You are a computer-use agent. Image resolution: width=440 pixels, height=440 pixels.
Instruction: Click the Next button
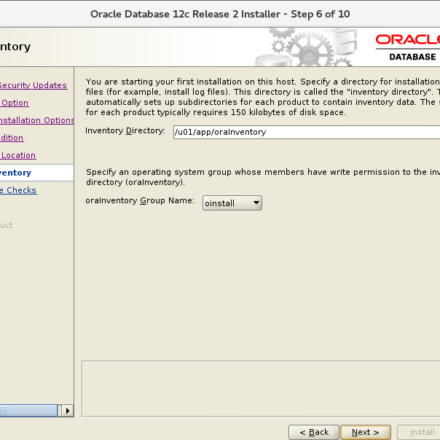point(365,432)
